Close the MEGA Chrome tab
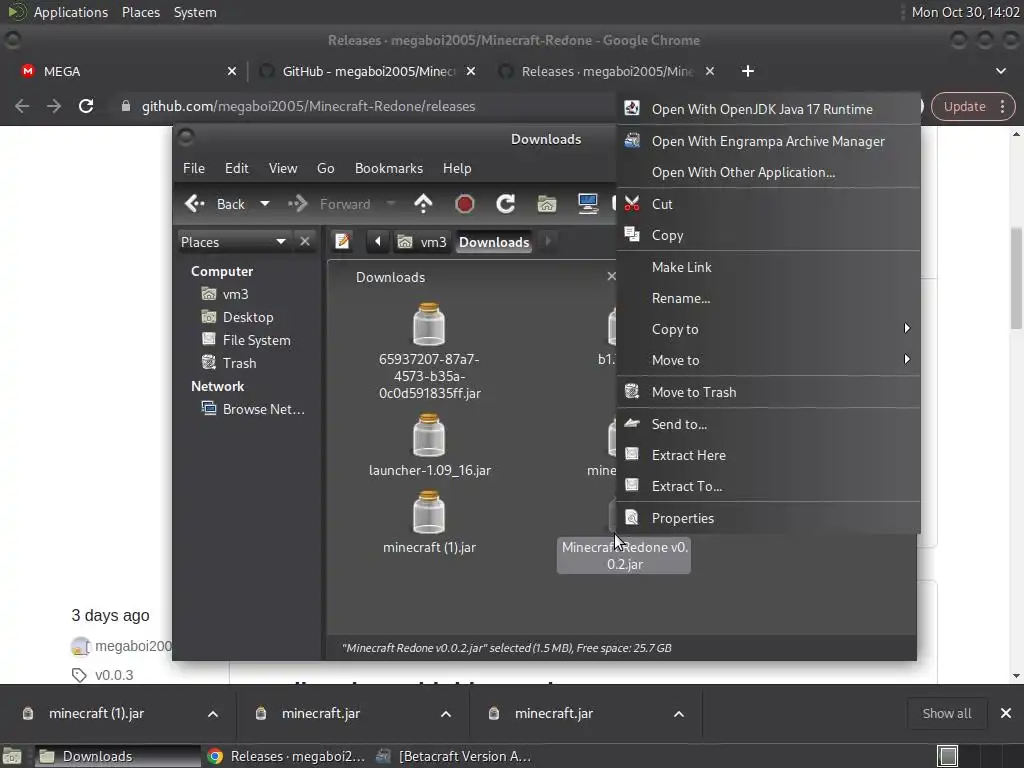1024x768 pixels. click(232, 71)
